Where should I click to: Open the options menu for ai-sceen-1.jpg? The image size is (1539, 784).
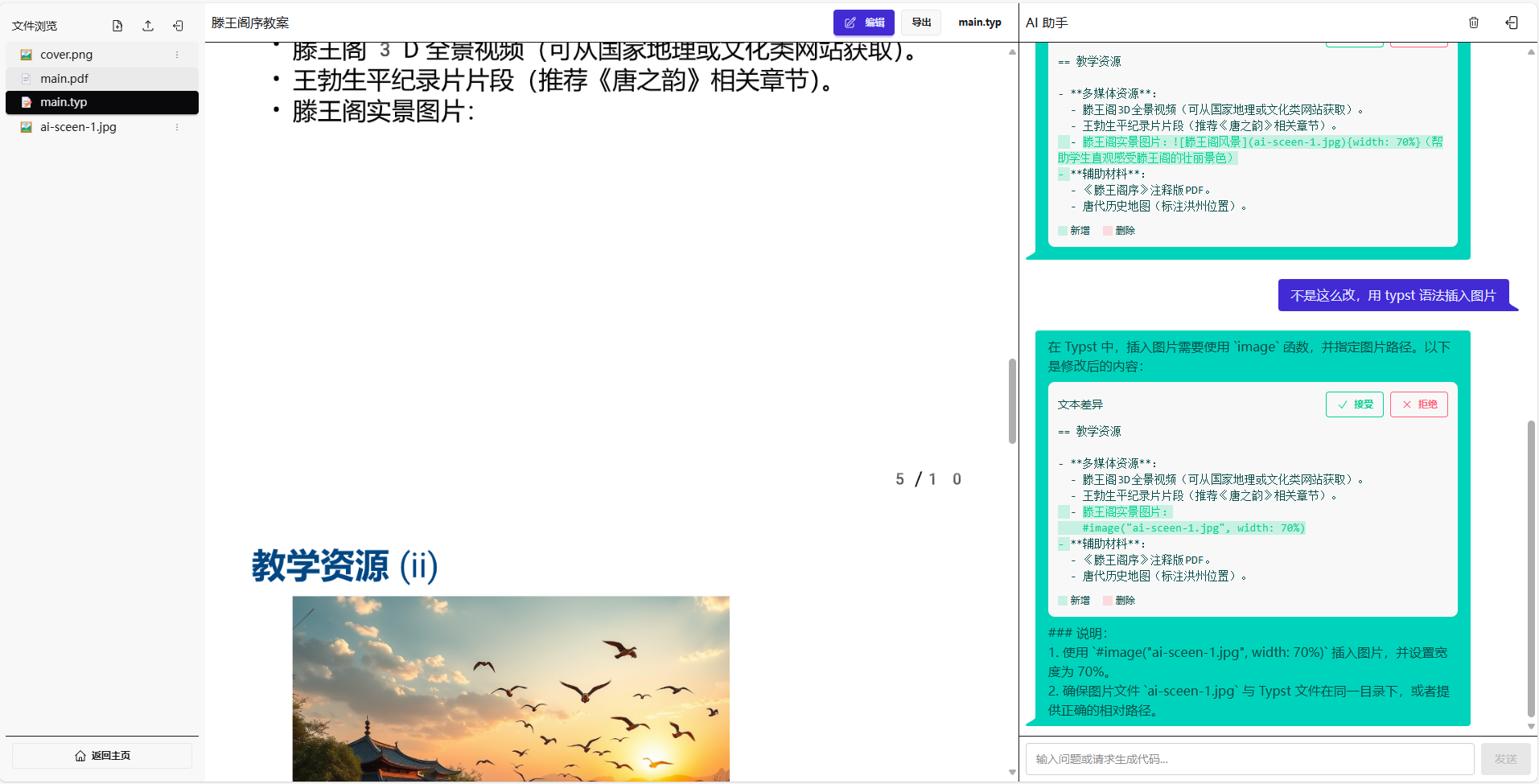pyautogui.click(x=176, y=126)
